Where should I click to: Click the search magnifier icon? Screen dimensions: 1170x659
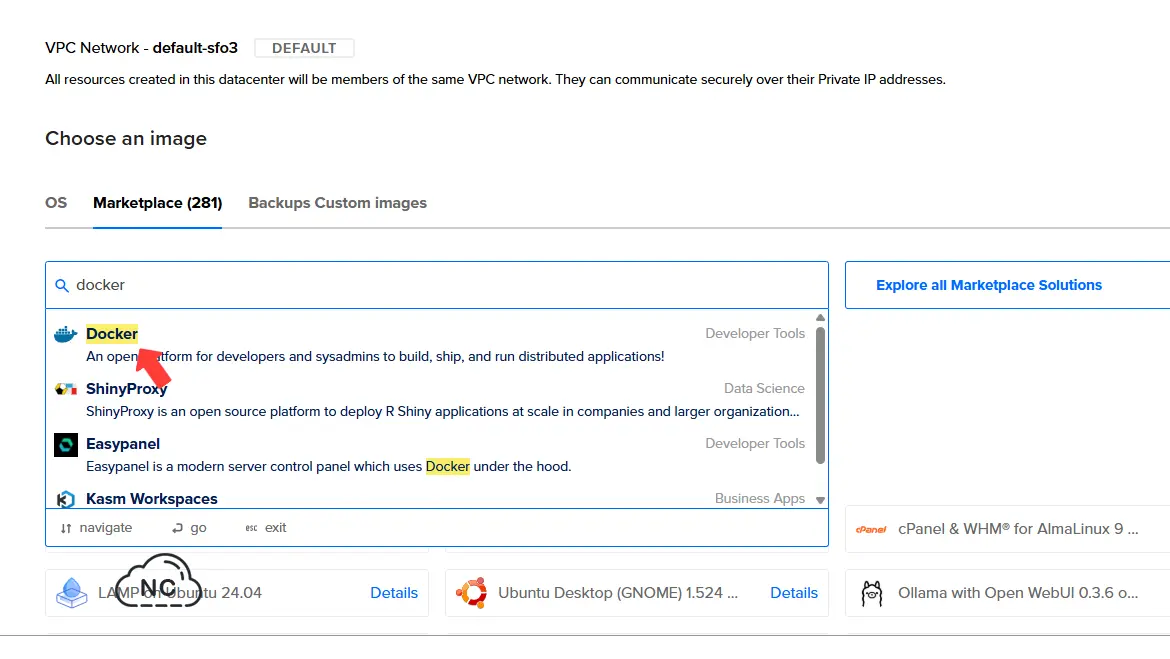(x=62, y=285)
